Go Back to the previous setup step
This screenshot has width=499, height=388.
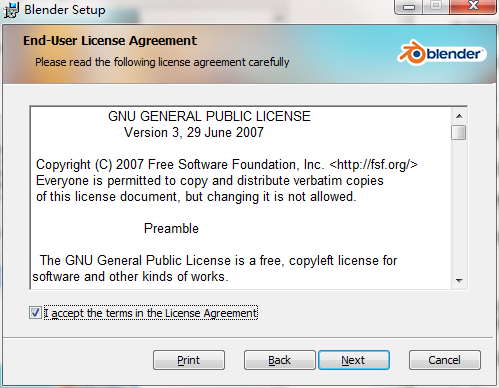tap(279, 360)
